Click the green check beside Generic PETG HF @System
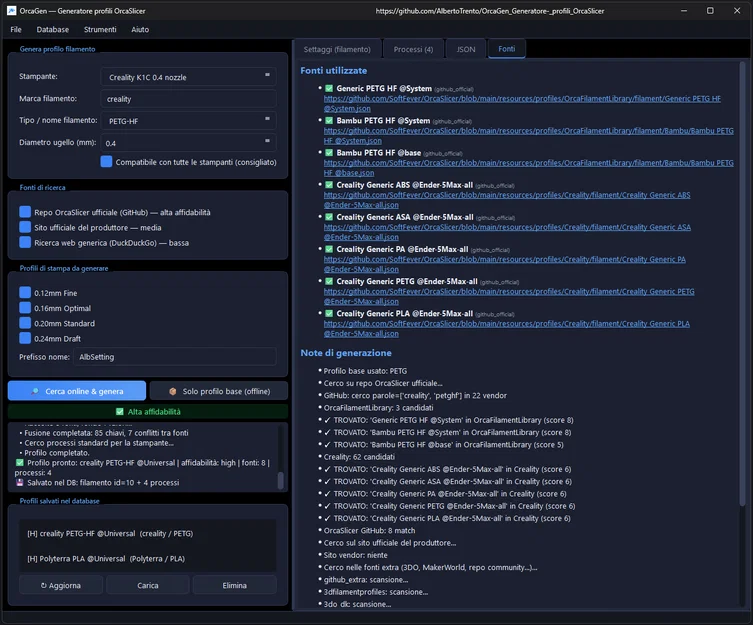 329,88
